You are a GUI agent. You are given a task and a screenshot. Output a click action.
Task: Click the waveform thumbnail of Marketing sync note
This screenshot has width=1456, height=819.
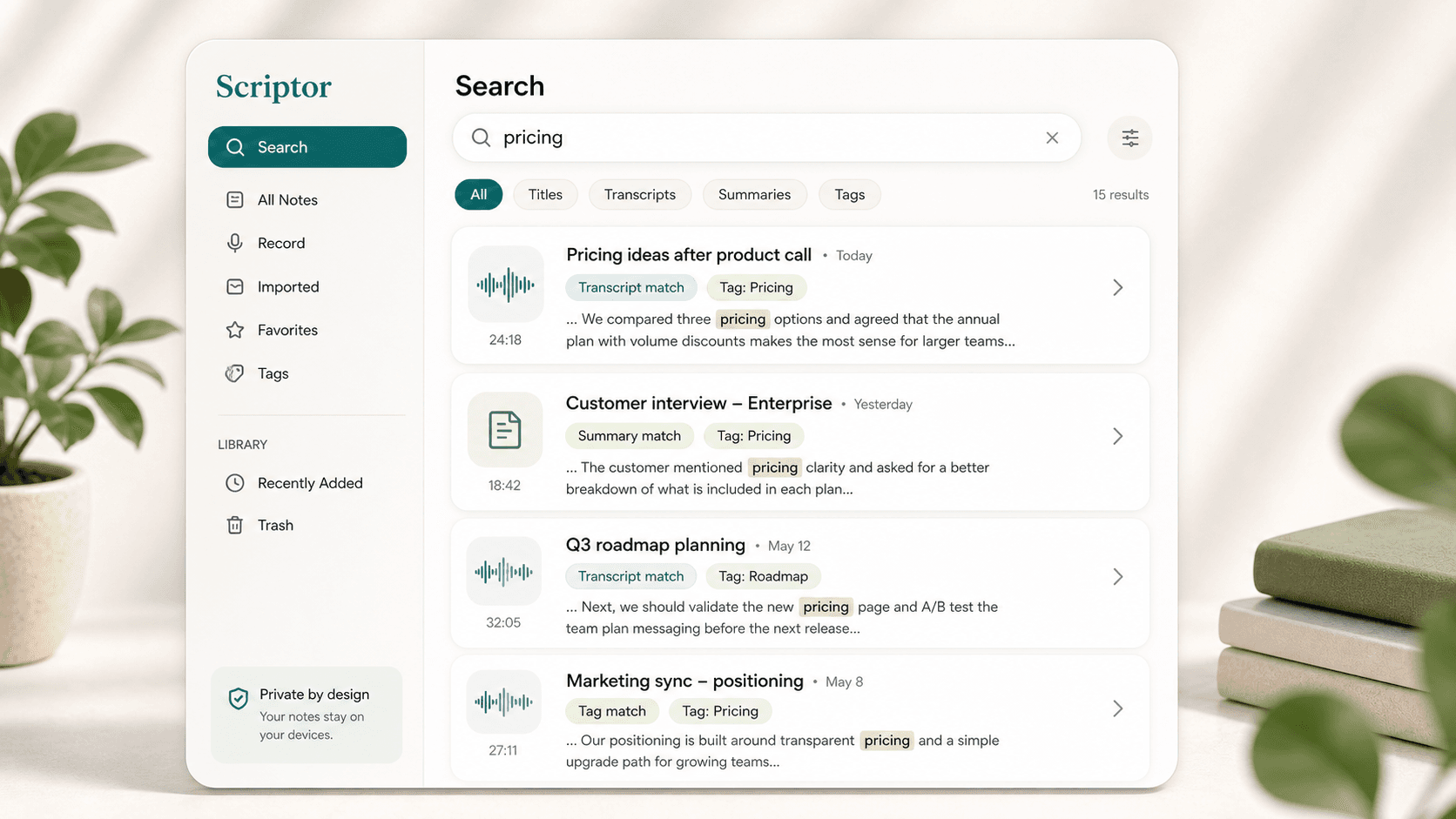tap(503, 702)
